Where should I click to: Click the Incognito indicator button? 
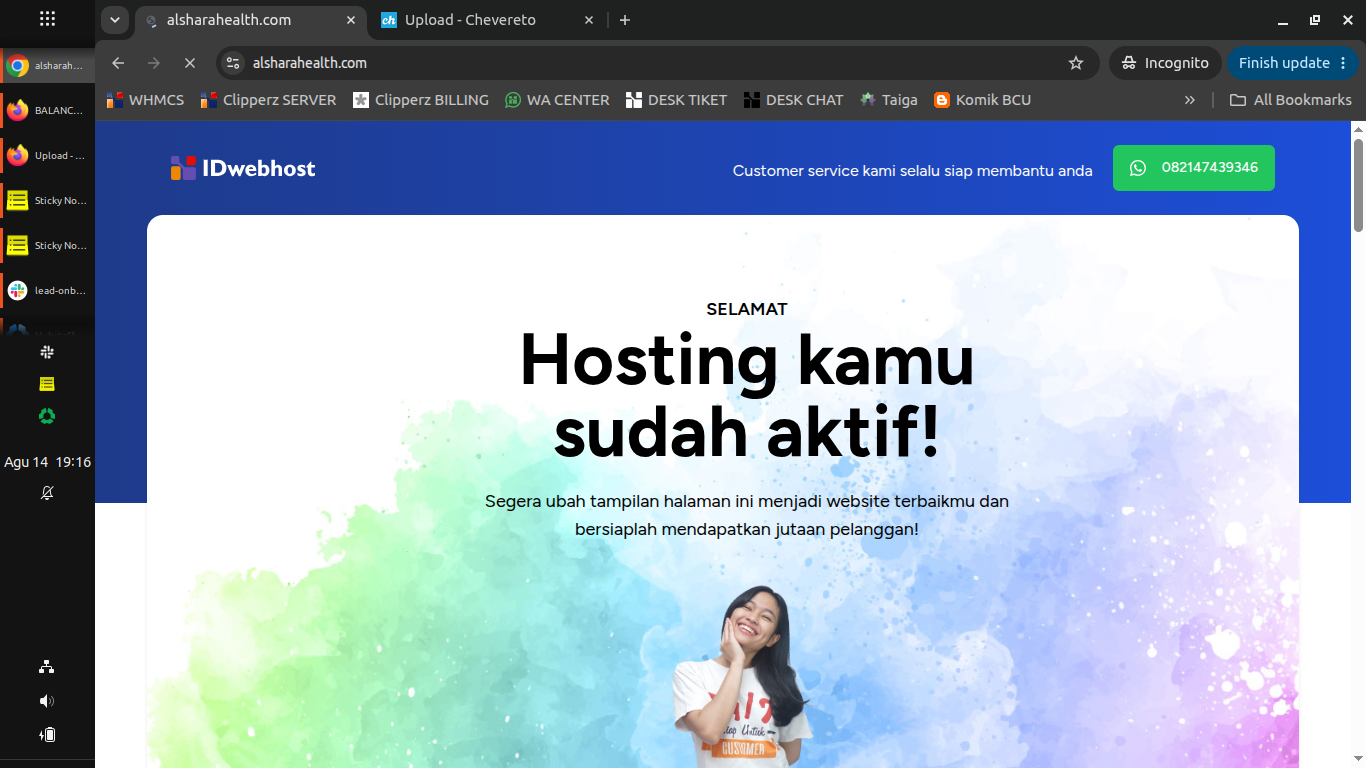1165,63
